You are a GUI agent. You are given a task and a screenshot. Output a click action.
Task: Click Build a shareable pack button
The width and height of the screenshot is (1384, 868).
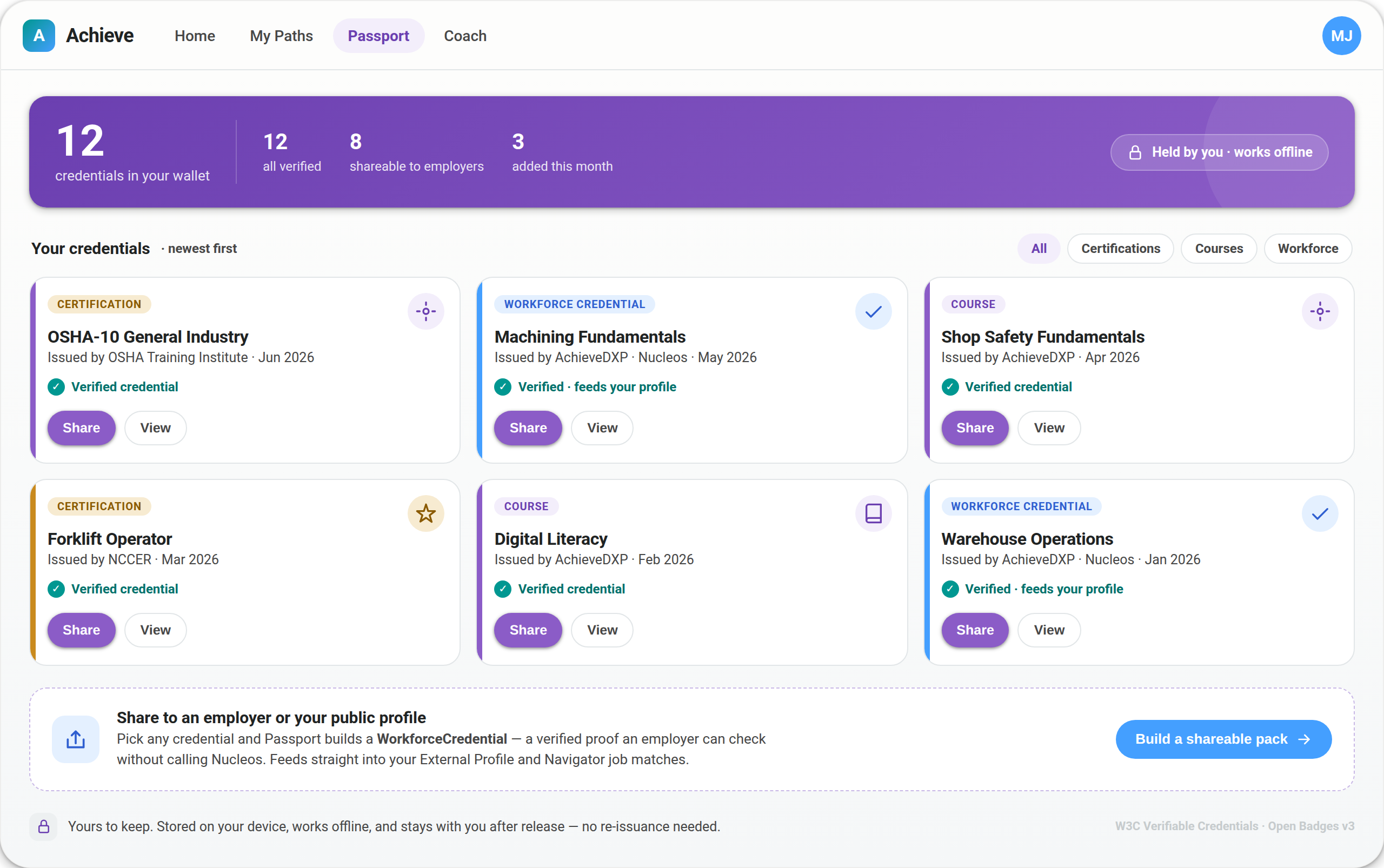(1223, 739)
